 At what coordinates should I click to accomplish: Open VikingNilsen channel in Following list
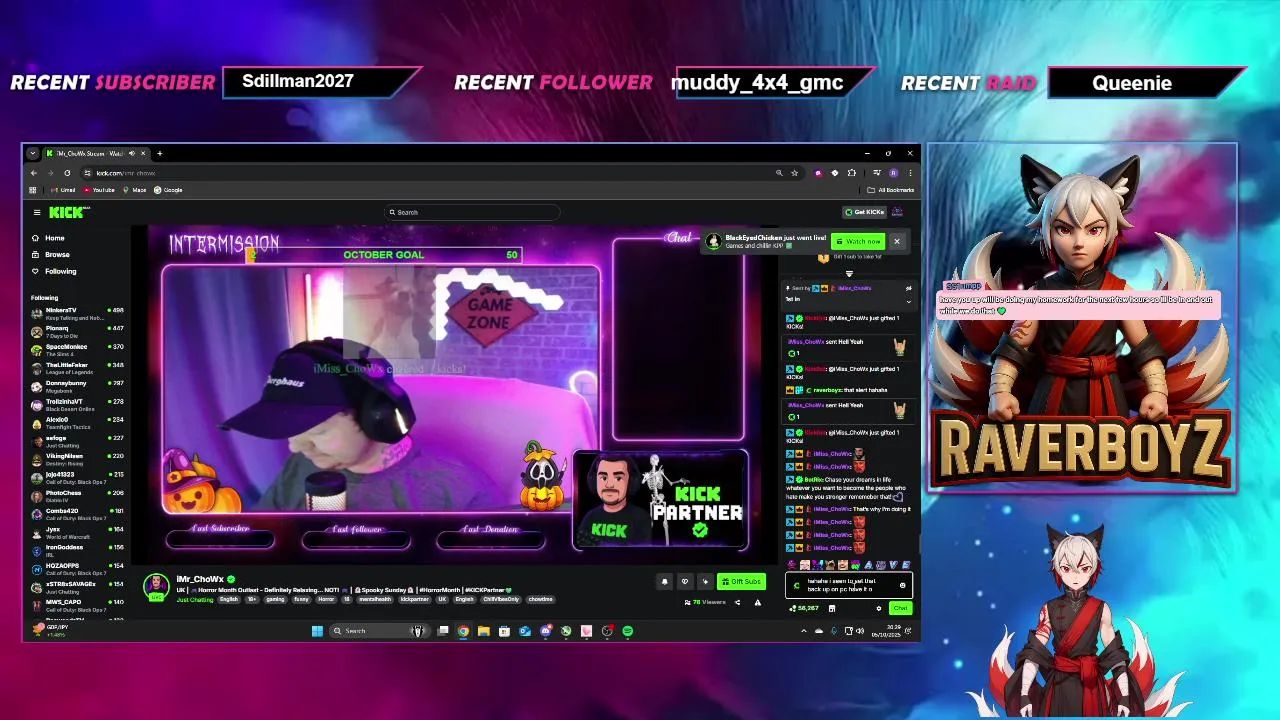(78, 459)
